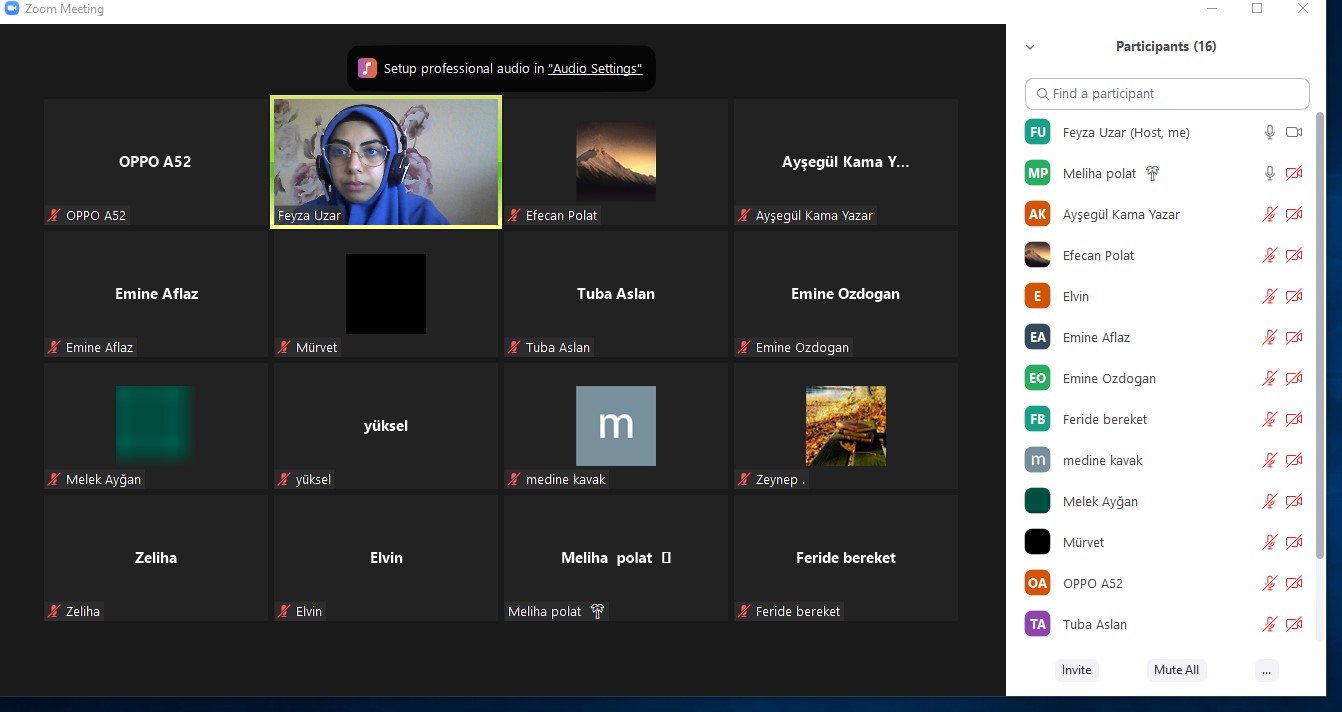The width and height of the screenshot is (1342, 712).
Task: Click the music note audio setup icon
Action: (x=367, y=68)
